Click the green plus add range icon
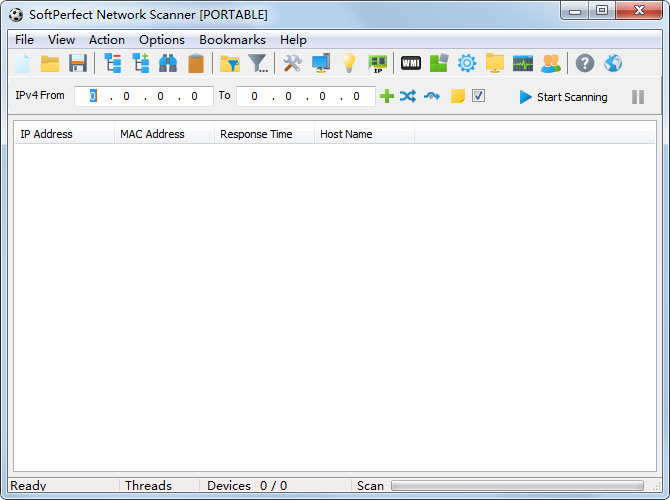The width and height of the screenshot is (670, 500). pyautogui.click(x=386, y=97)
